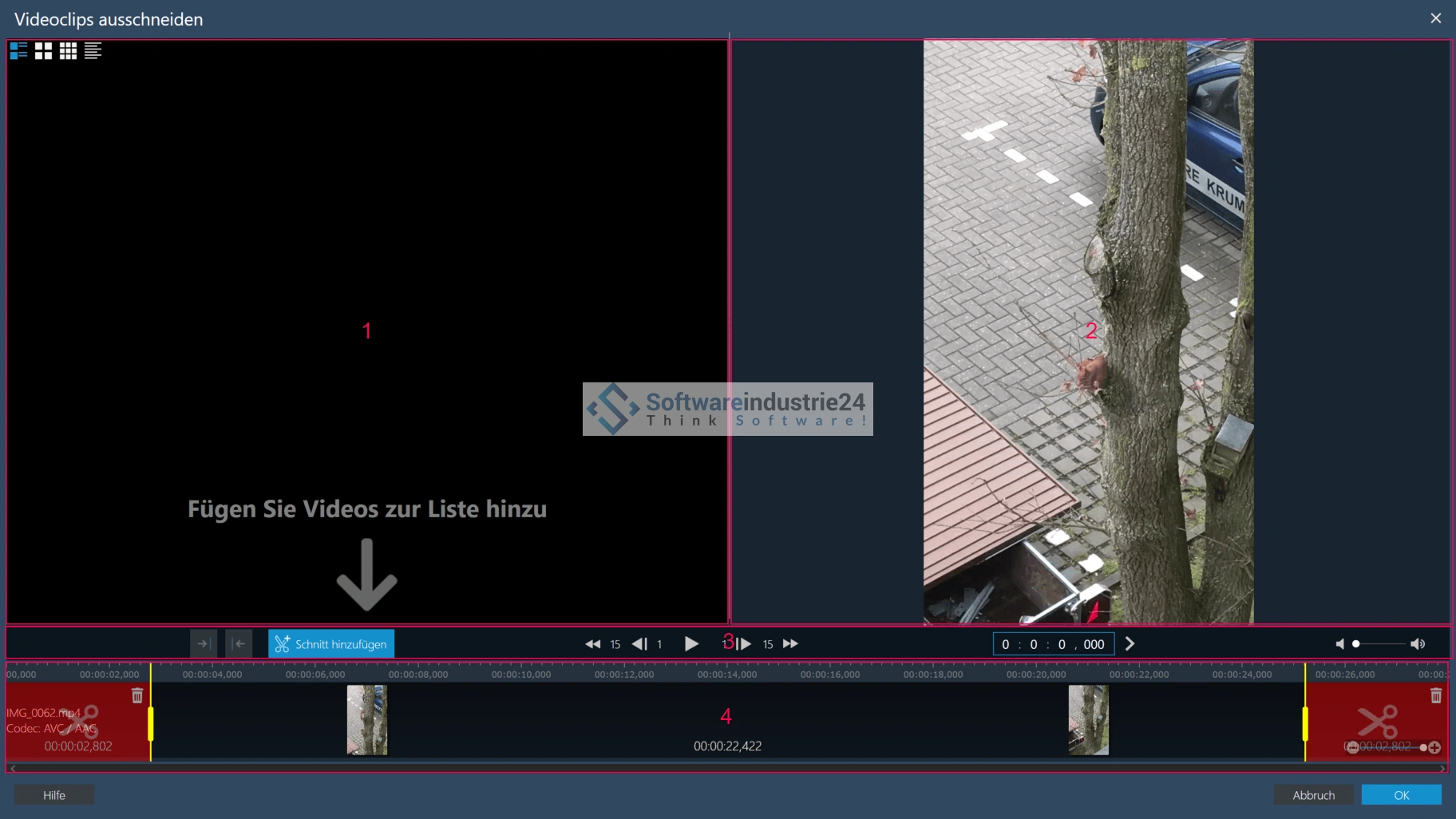
Task: Set volume to maximum with loud speaker icon
Action: coord(1418,644)
